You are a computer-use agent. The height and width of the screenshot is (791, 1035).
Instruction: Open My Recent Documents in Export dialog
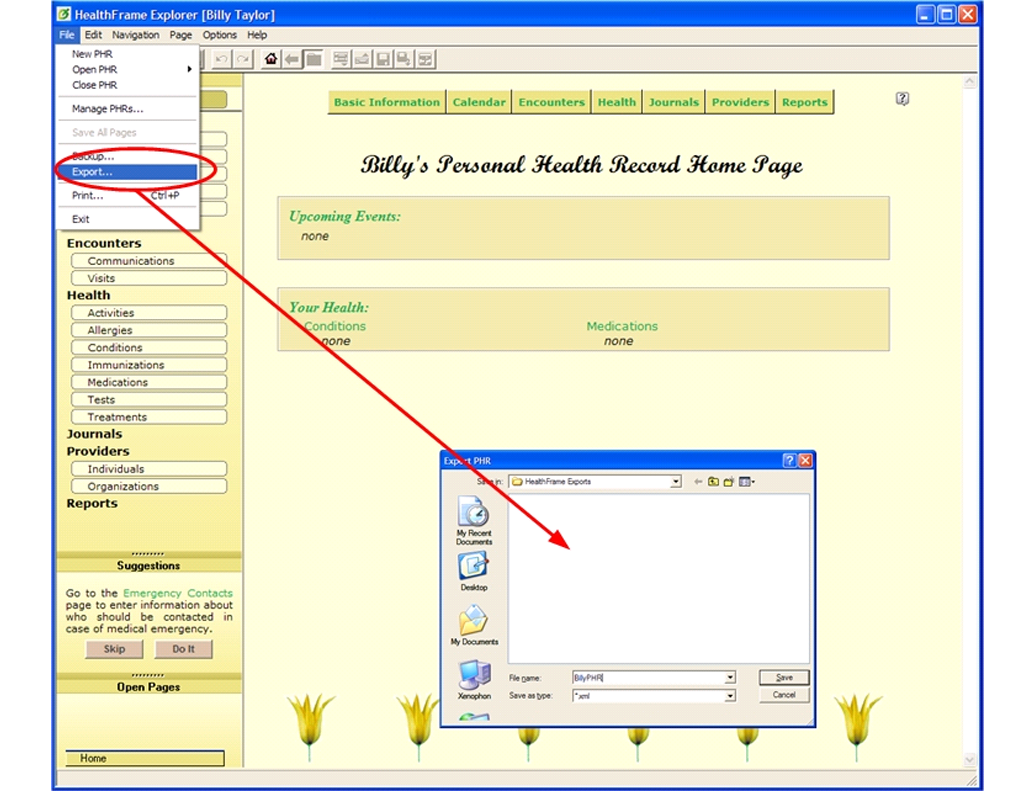(x=474, y=520)
